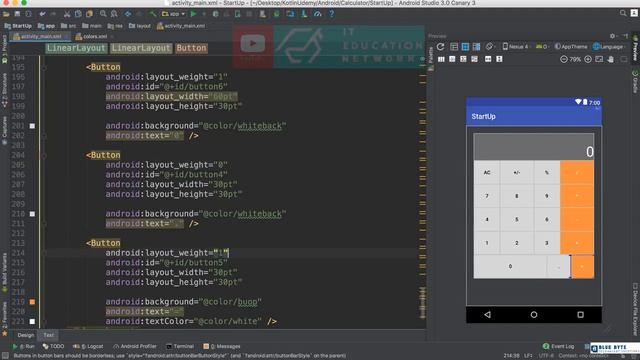Open the Terminal tool window
This screenshot has height=360, width=640.
click(180, 346)
